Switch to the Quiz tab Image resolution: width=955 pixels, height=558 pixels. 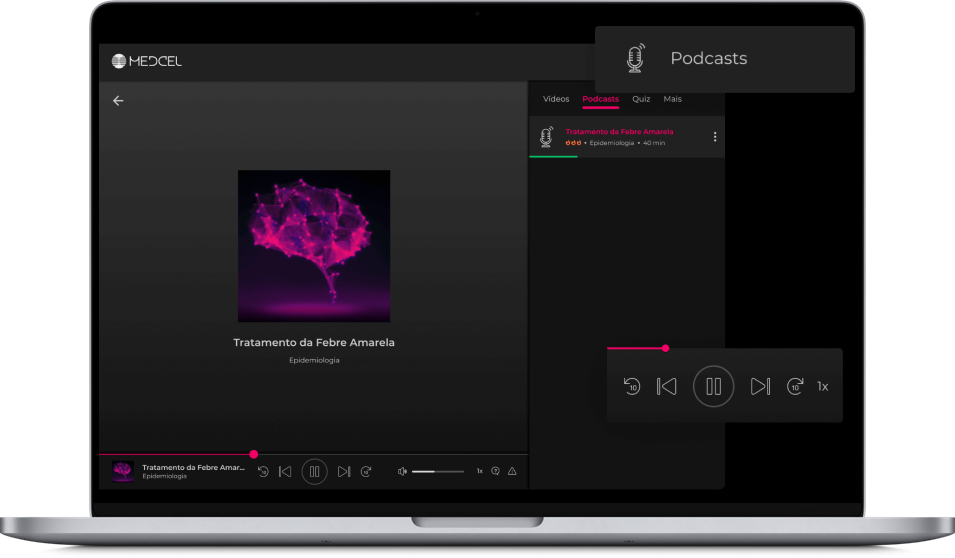click(641, 99)
